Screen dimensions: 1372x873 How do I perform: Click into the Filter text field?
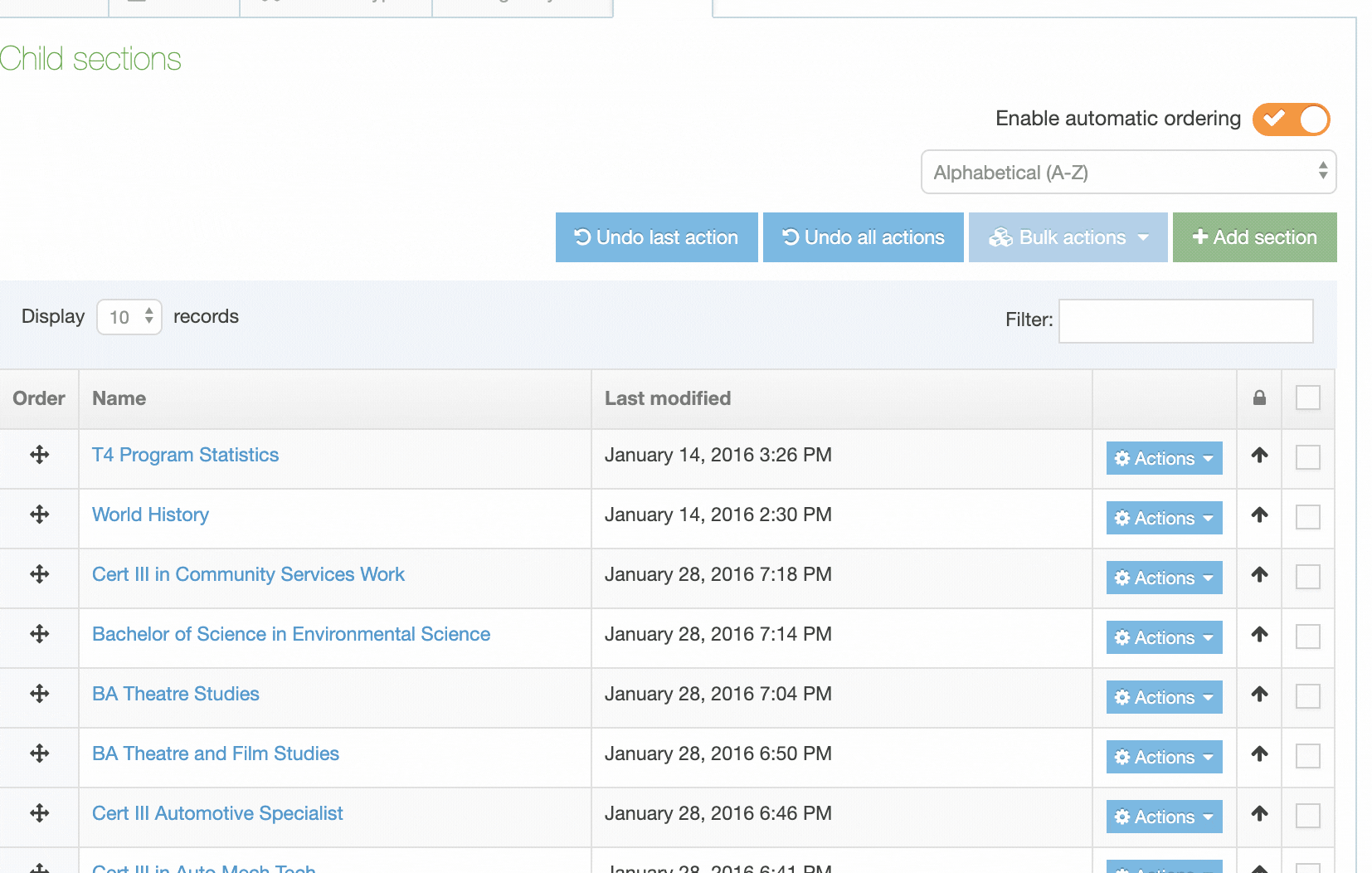tap(1185, 321)
